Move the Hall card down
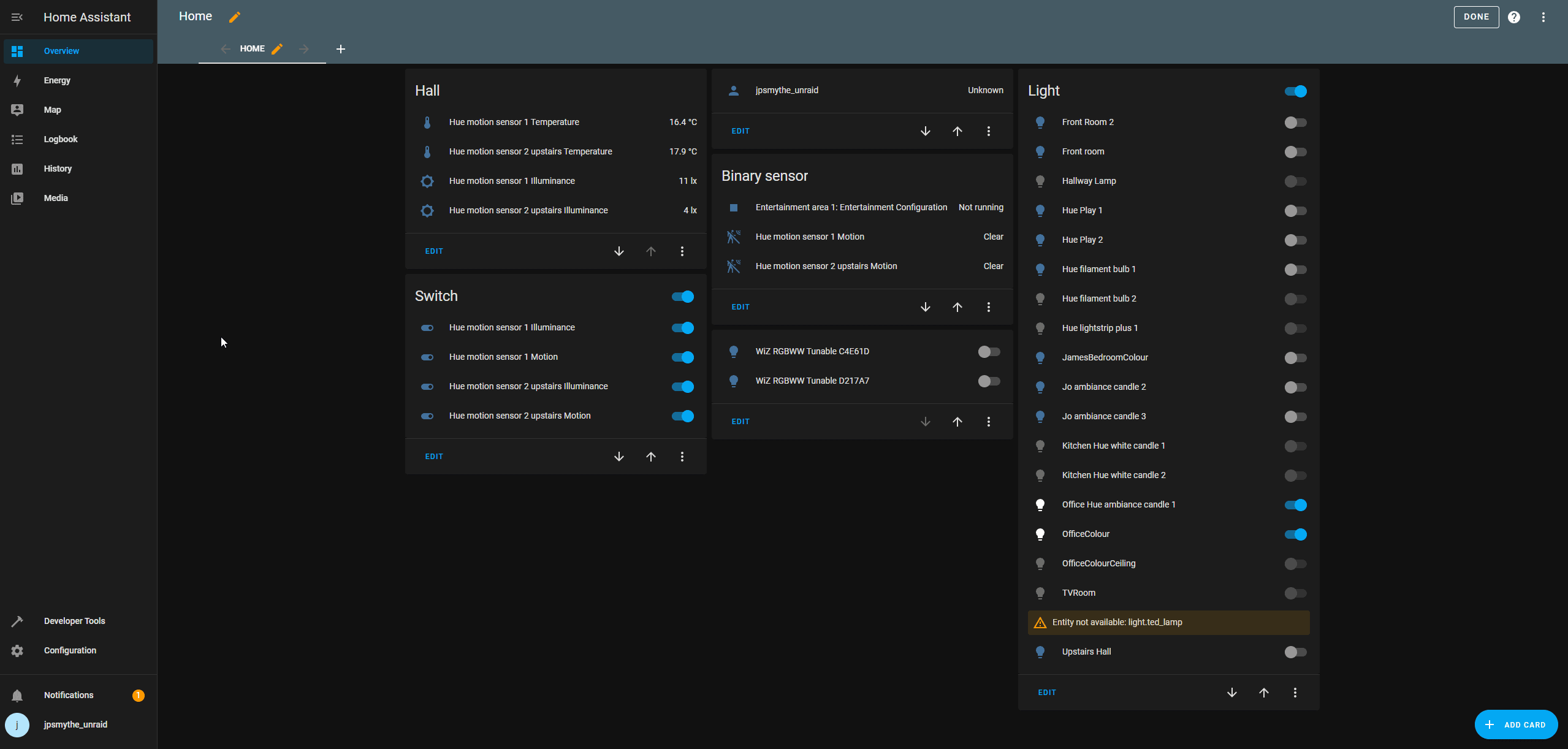Image resolution: width=1568 pixels, height=749 pixels. coord(618,251)
